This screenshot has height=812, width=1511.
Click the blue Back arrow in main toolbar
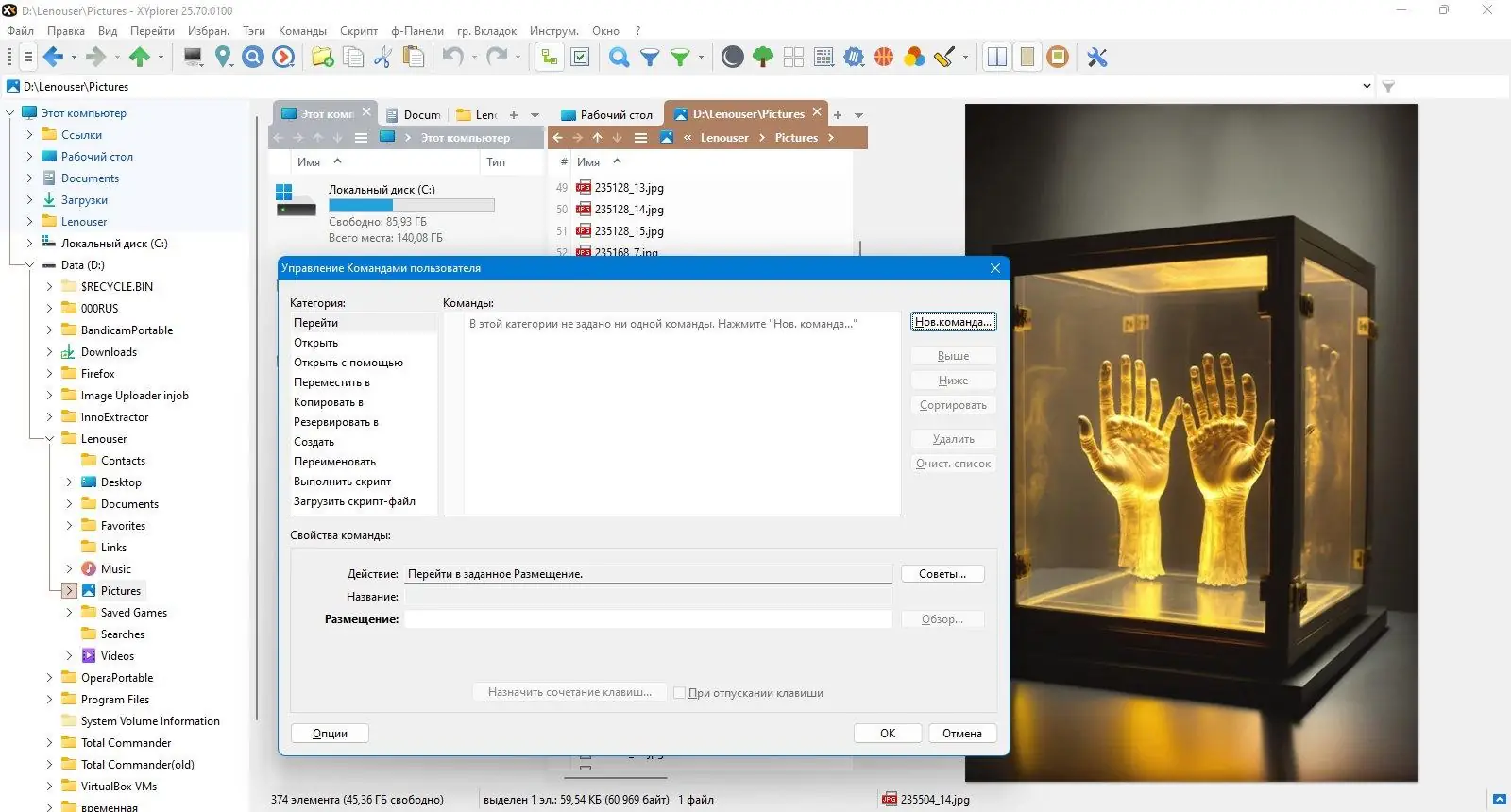point(53,58)
